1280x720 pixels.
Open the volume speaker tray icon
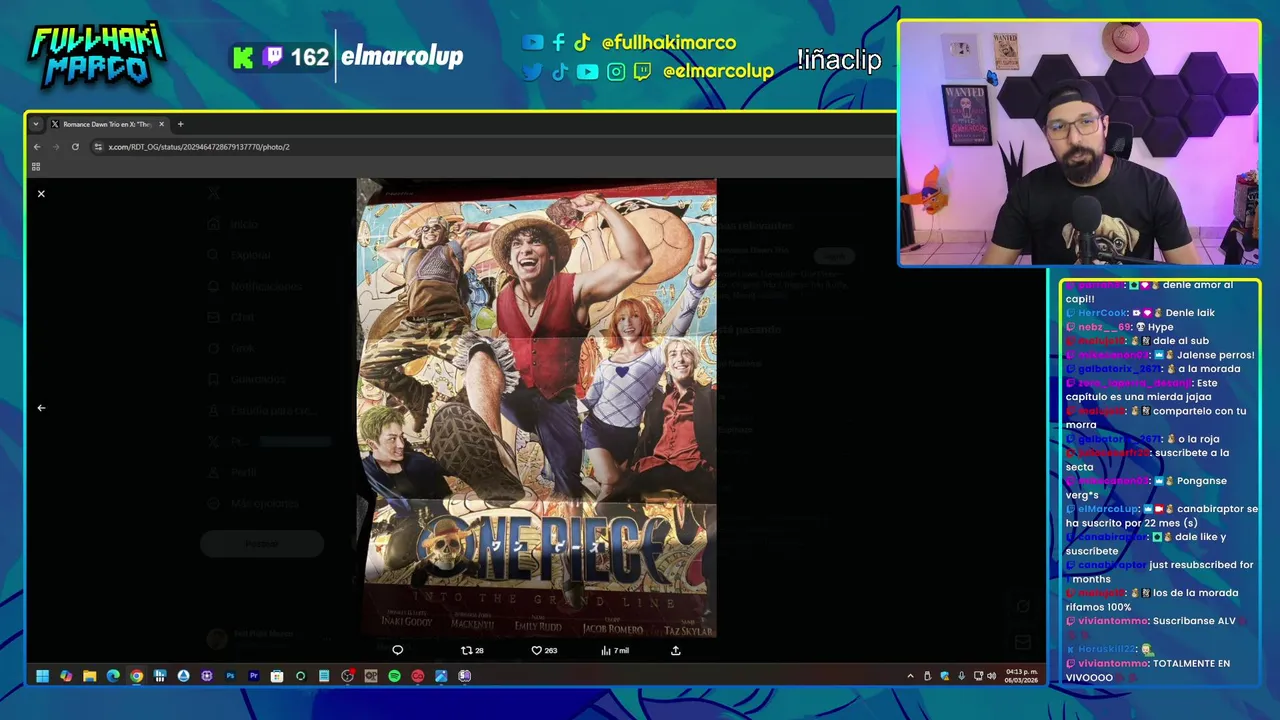click(991, 676)
